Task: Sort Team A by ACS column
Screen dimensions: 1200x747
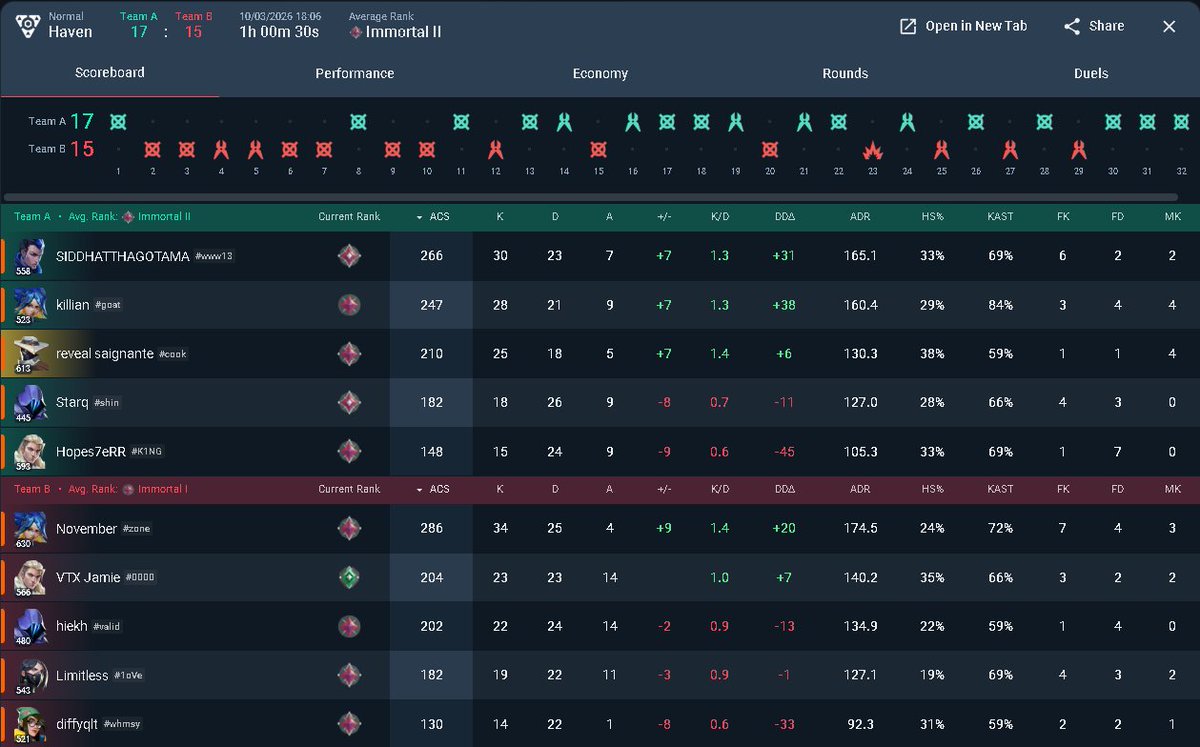Action: (x=432, y=216)
